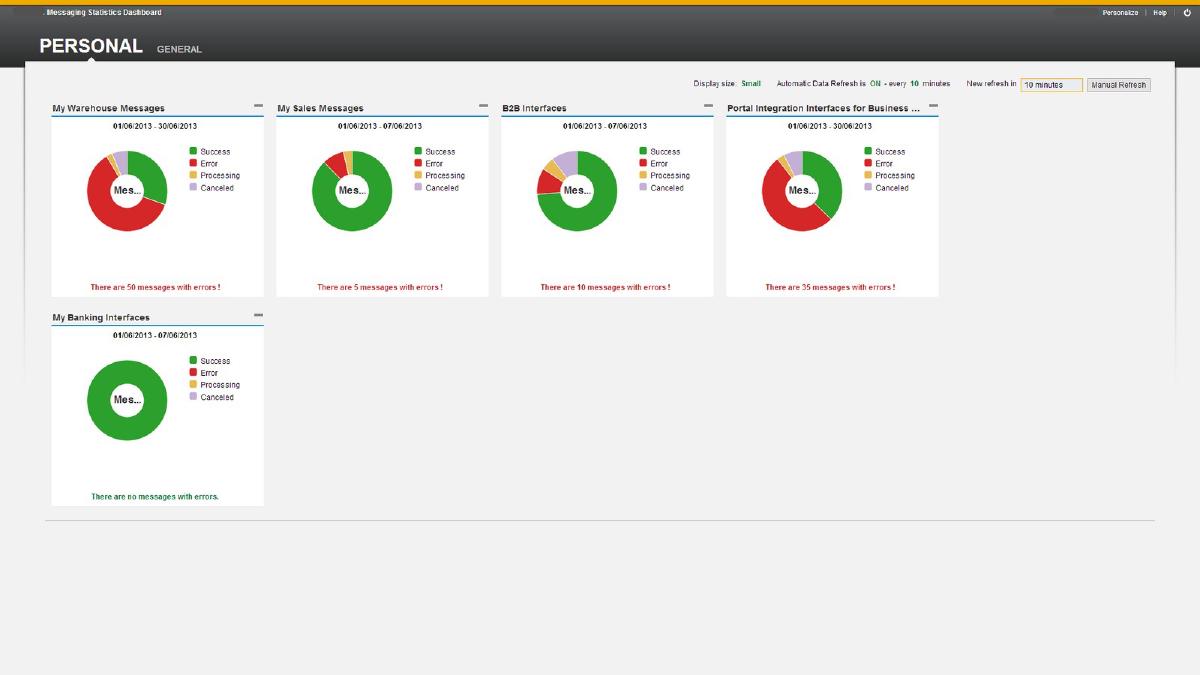Screen dimensions: 1200x675
Task: Click the power logout icon
Action: click(1187, 13)
